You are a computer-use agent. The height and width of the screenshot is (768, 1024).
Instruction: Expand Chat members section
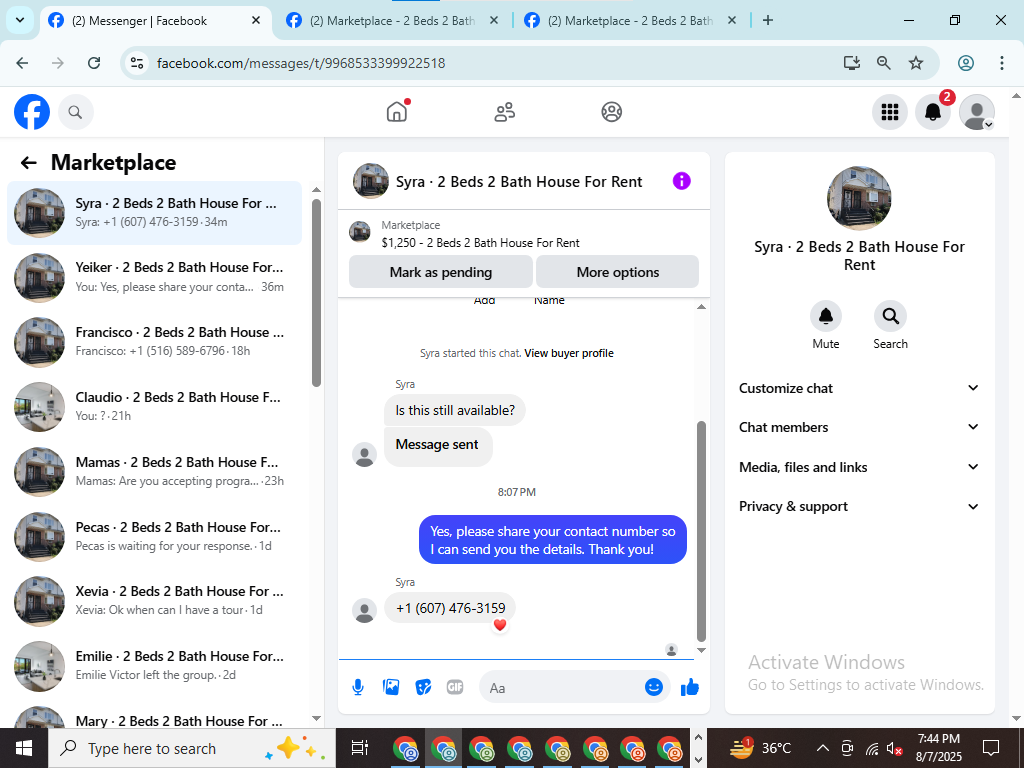(859, 427)
